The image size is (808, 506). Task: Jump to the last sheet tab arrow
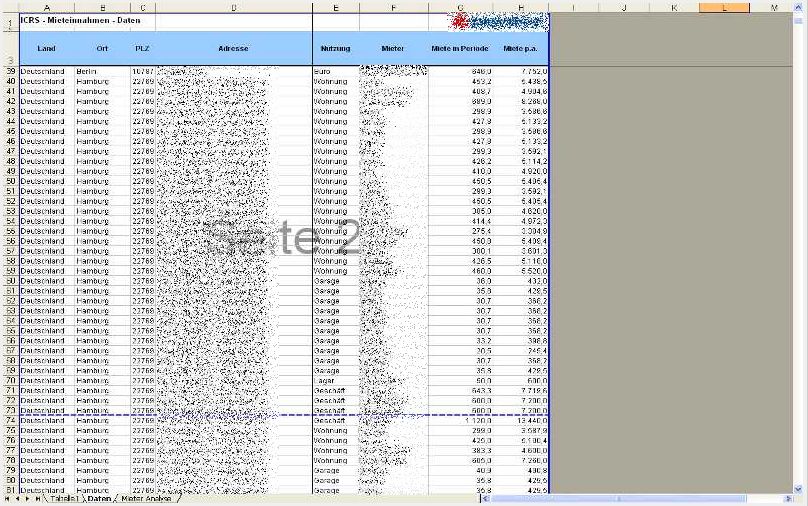pos(37,499)
